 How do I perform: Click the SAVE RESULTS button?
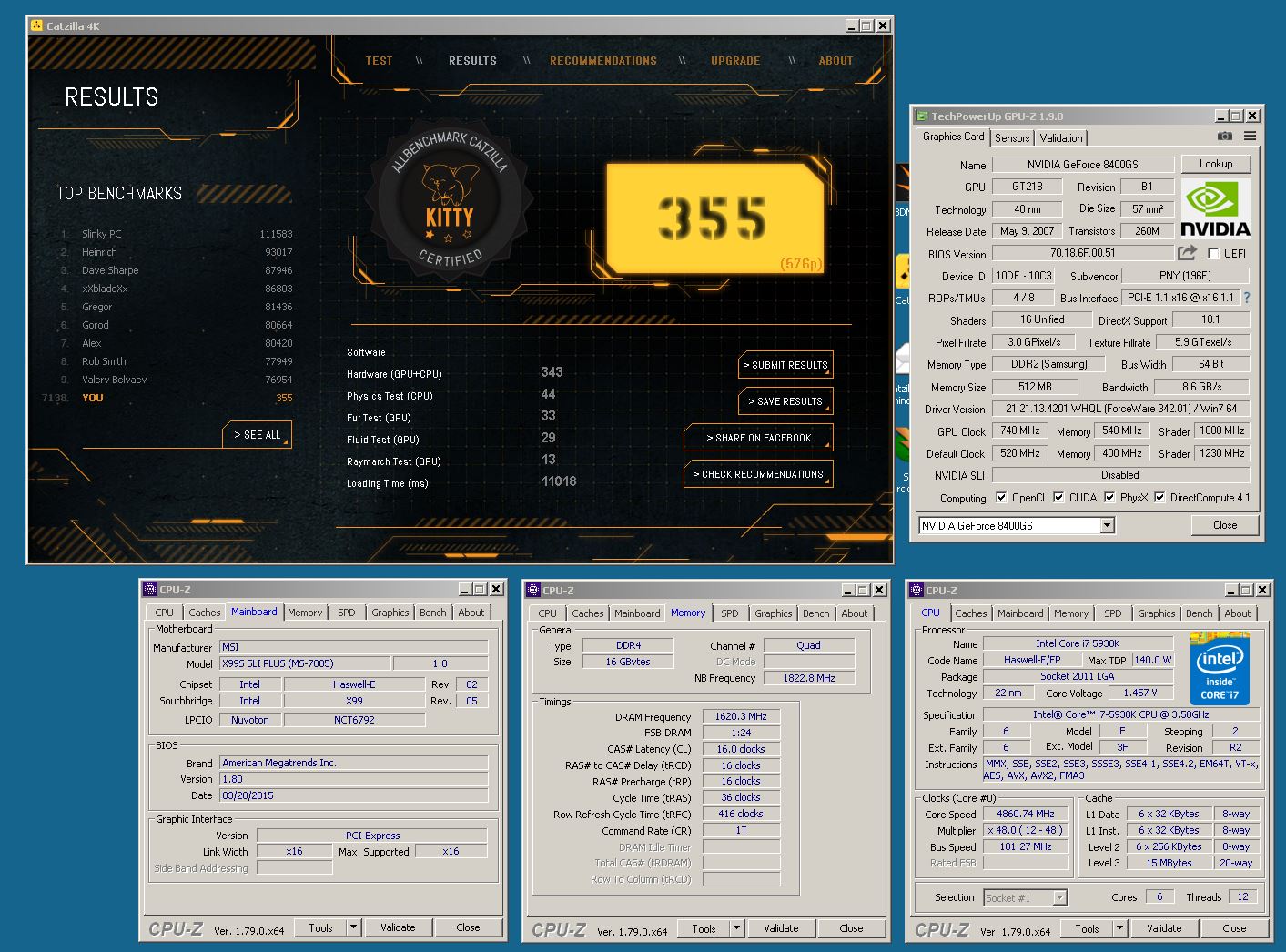click(x=785, y=401)
